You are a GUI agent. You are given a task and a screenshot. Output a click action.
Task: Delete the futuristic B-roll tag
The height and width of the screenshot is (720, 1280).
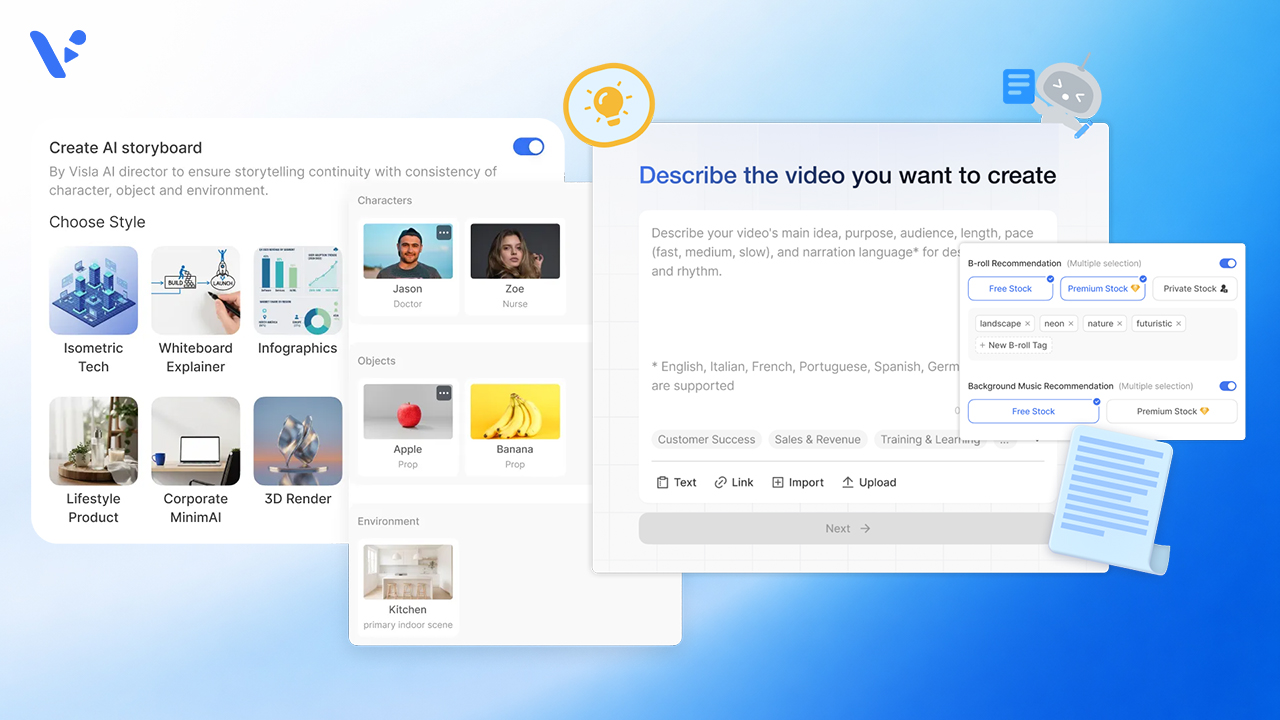[x=1178, y=324]
